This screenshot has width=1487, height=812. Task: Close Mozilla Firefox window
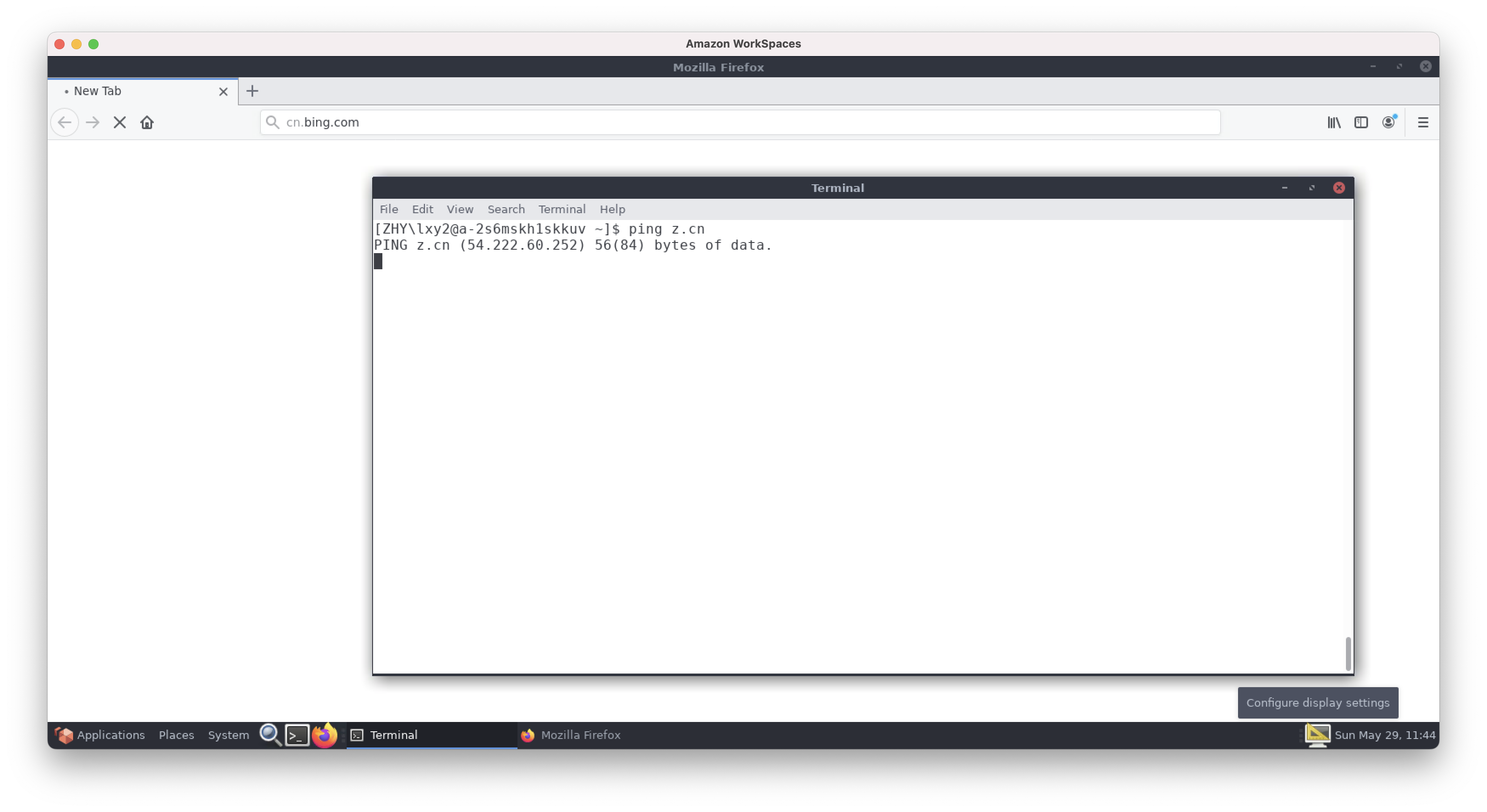click(1425, 66)
